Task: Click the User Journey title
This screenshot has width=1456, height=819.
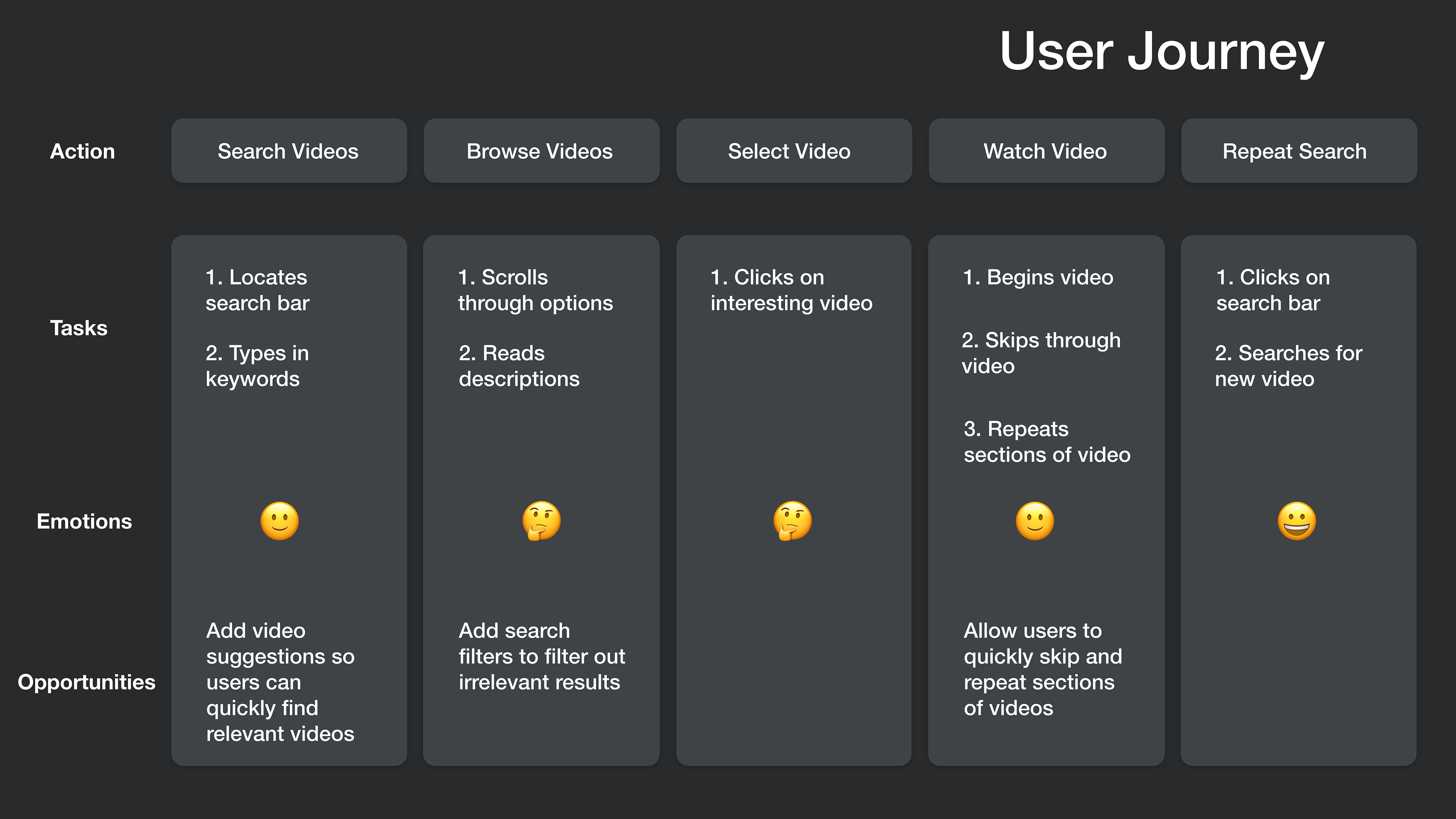Action: click(x=1161, y=52)
